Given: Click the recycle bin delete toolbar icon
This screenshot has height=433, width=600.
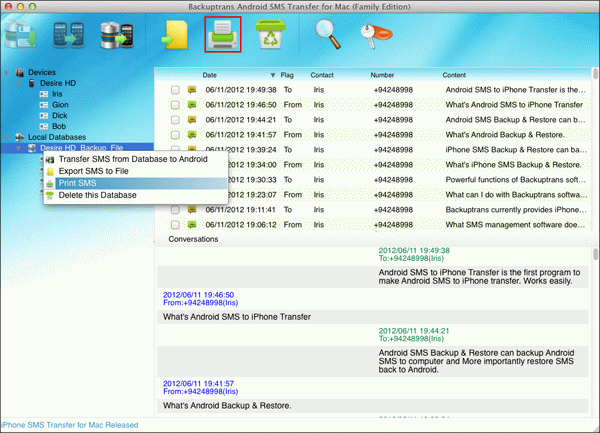Looking at the screenshot, I should [x=270, y=34].
